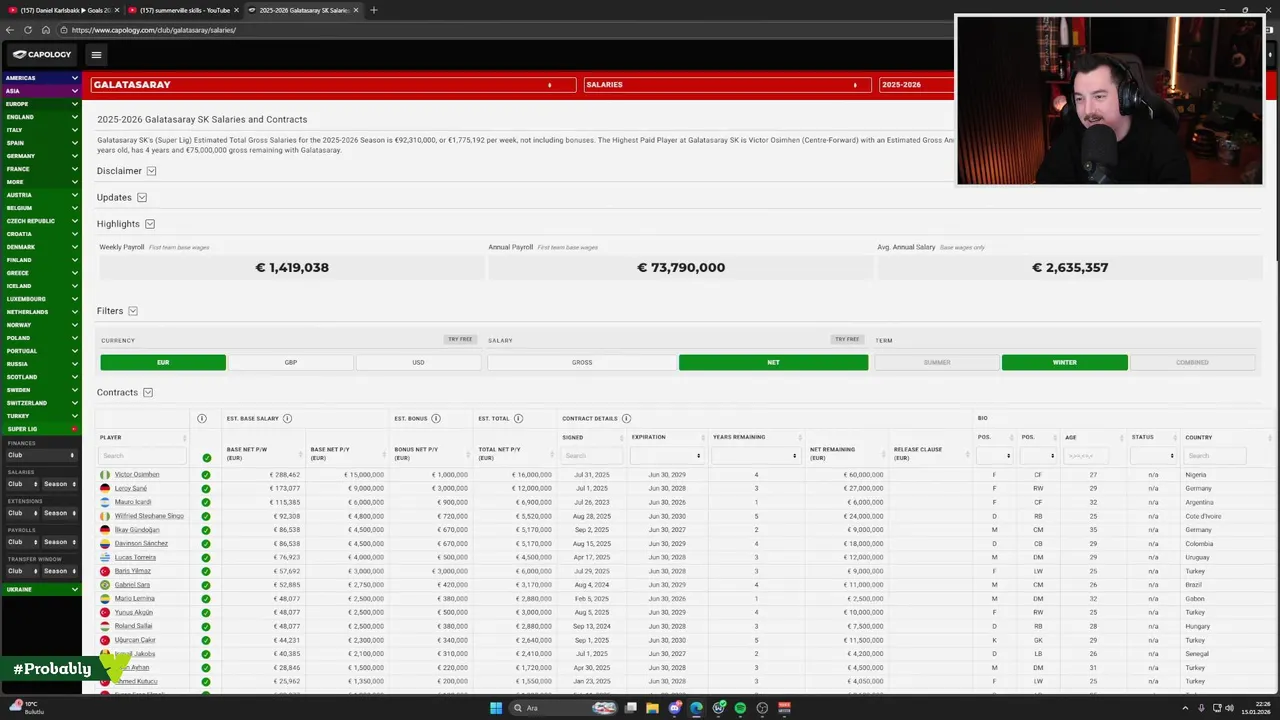The height and width of the screenshot is (720, 1280).
Task: Select USD currency
Action: 418,362
